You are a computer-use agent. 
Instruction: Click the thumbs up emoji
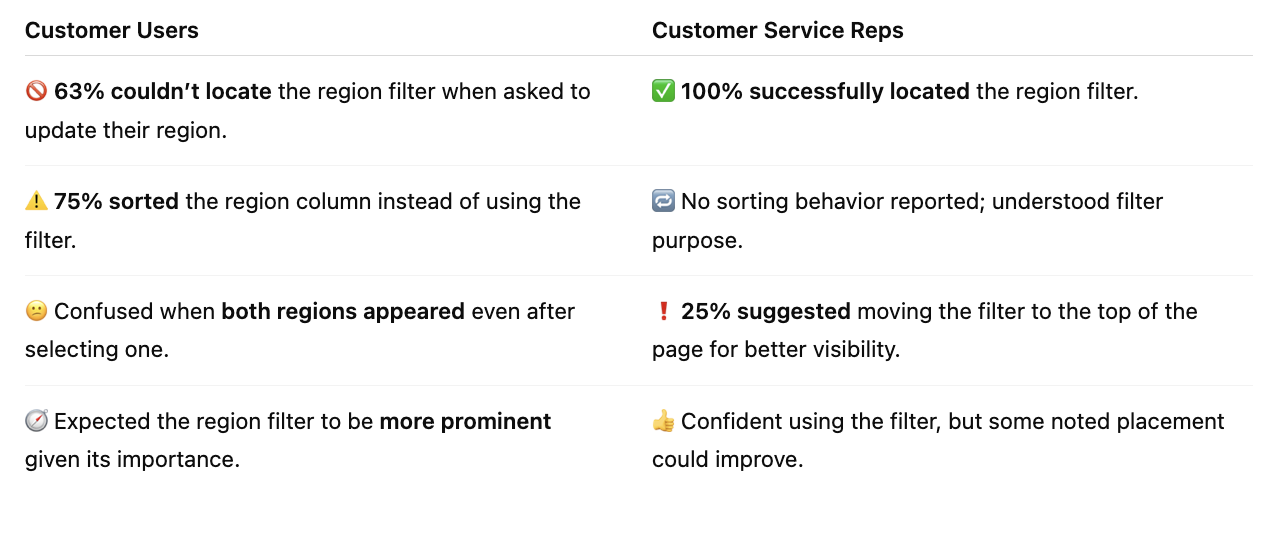(663, 422)
